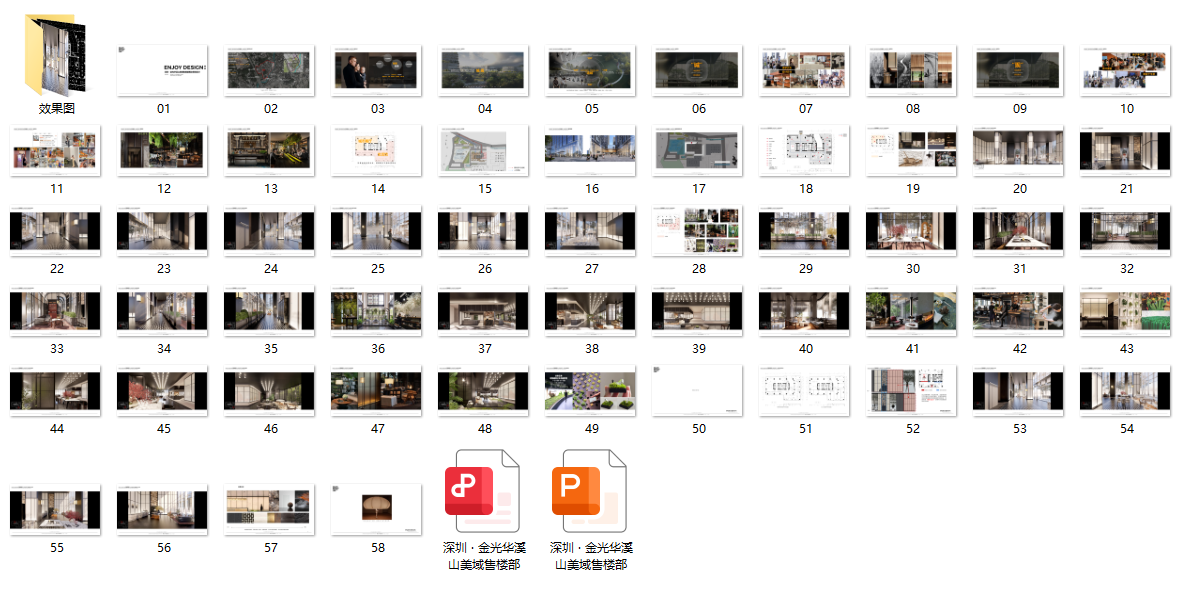Image resolution: width=1179 pixels, height=596 pixels.
Task: Open image 03 showing two people
Action: [x=377, y=71]
